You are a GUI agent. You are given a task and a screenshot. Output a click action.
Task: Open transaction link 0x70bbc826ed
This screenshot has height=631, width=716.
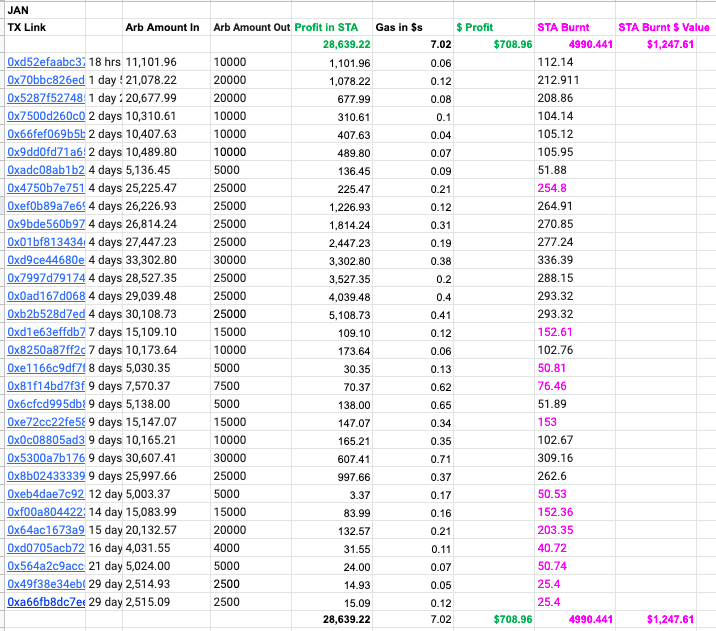46,80
